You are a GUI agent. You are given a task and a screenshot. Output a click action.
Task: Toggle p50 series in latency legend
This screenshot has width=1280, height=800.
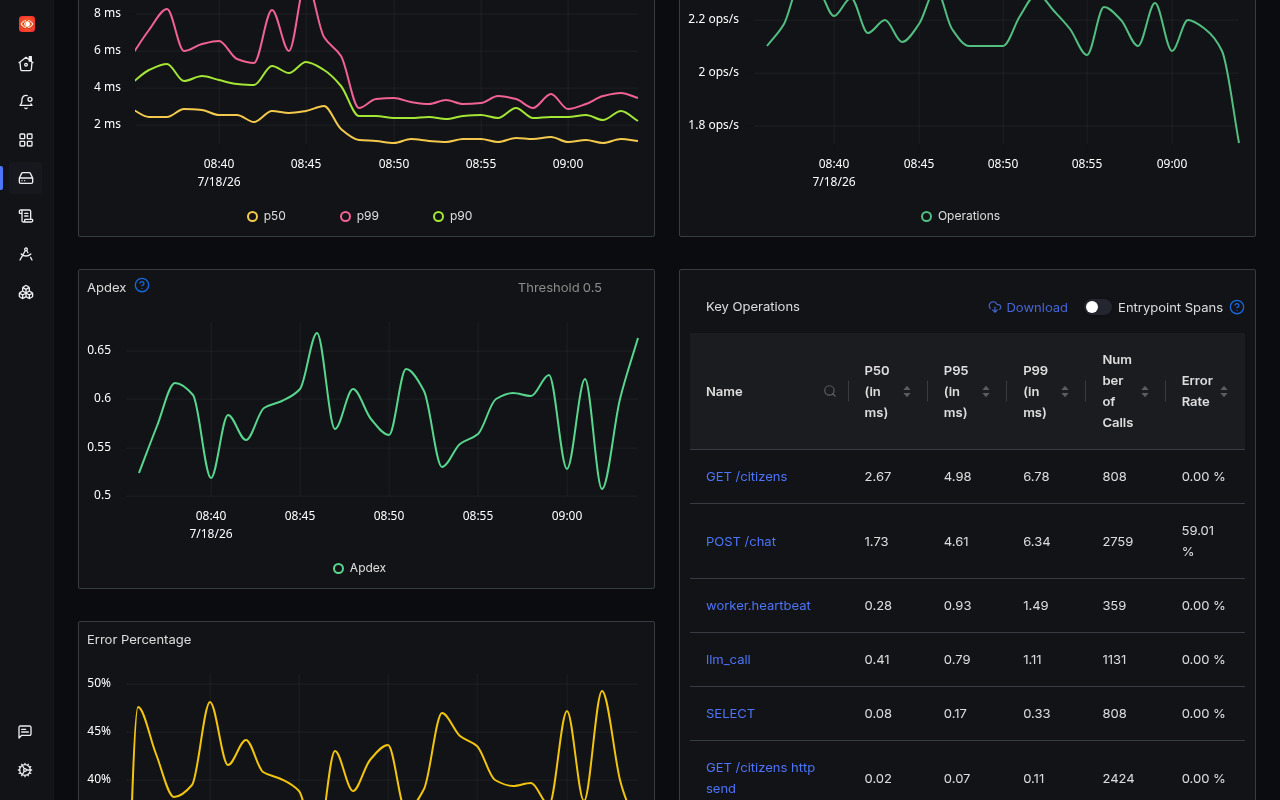pyautogui.click(x=267, y=216)
